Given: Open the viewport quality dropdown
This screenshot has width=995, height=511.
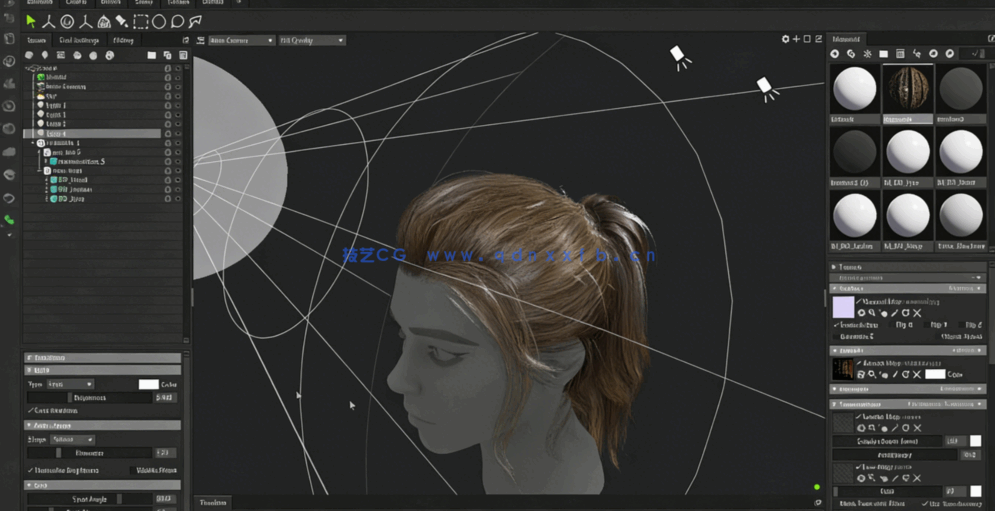Looking at the screenshot, I should (312, 40).
